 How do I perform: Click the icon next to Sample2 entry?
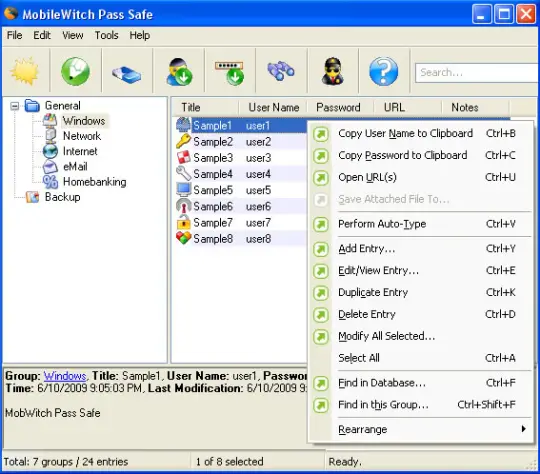coord(183,141)
